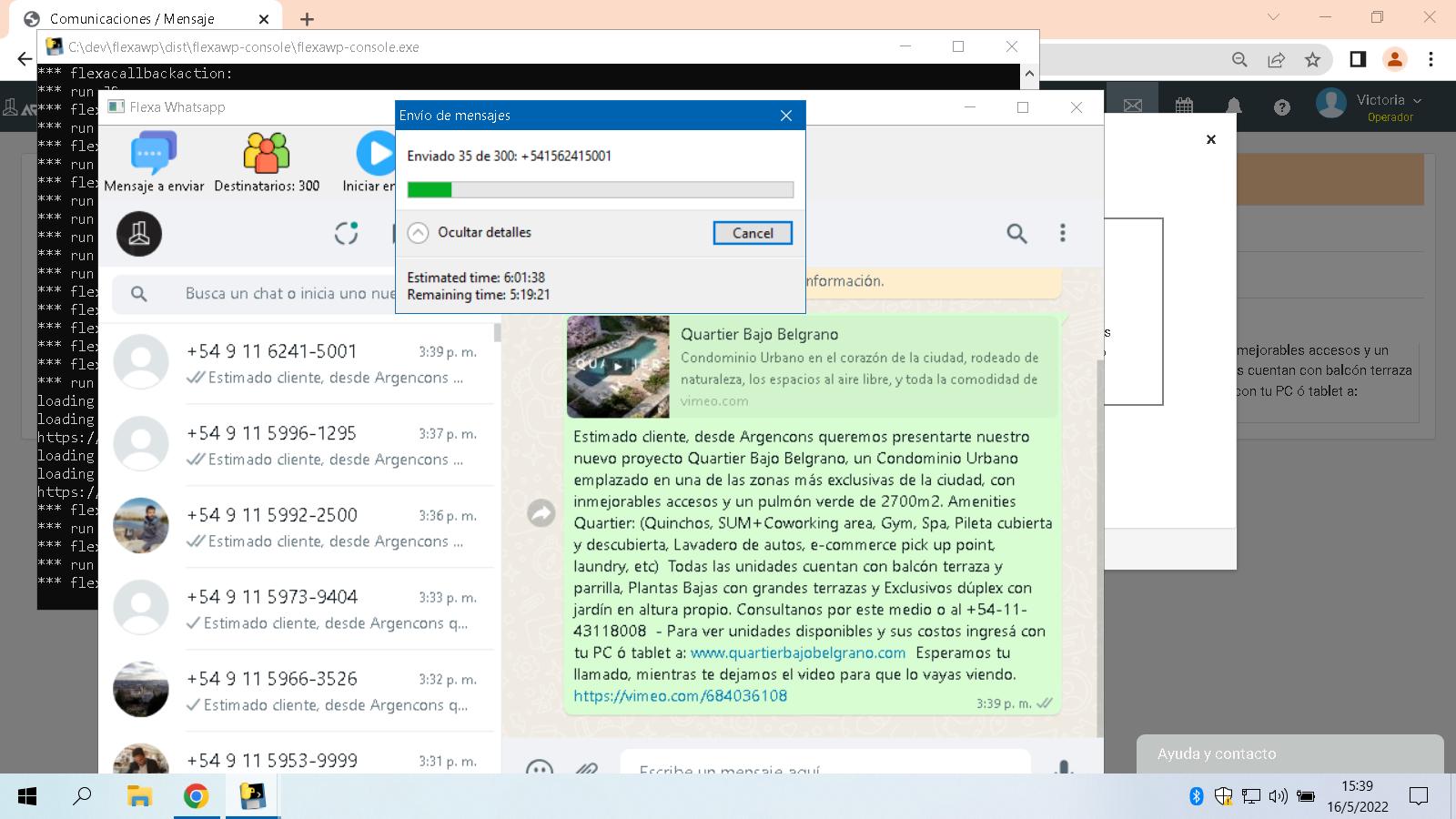Screen dimensions: 1456x819
Task: Bookmark this page with star icon
Action: (x=1312, y=59)
